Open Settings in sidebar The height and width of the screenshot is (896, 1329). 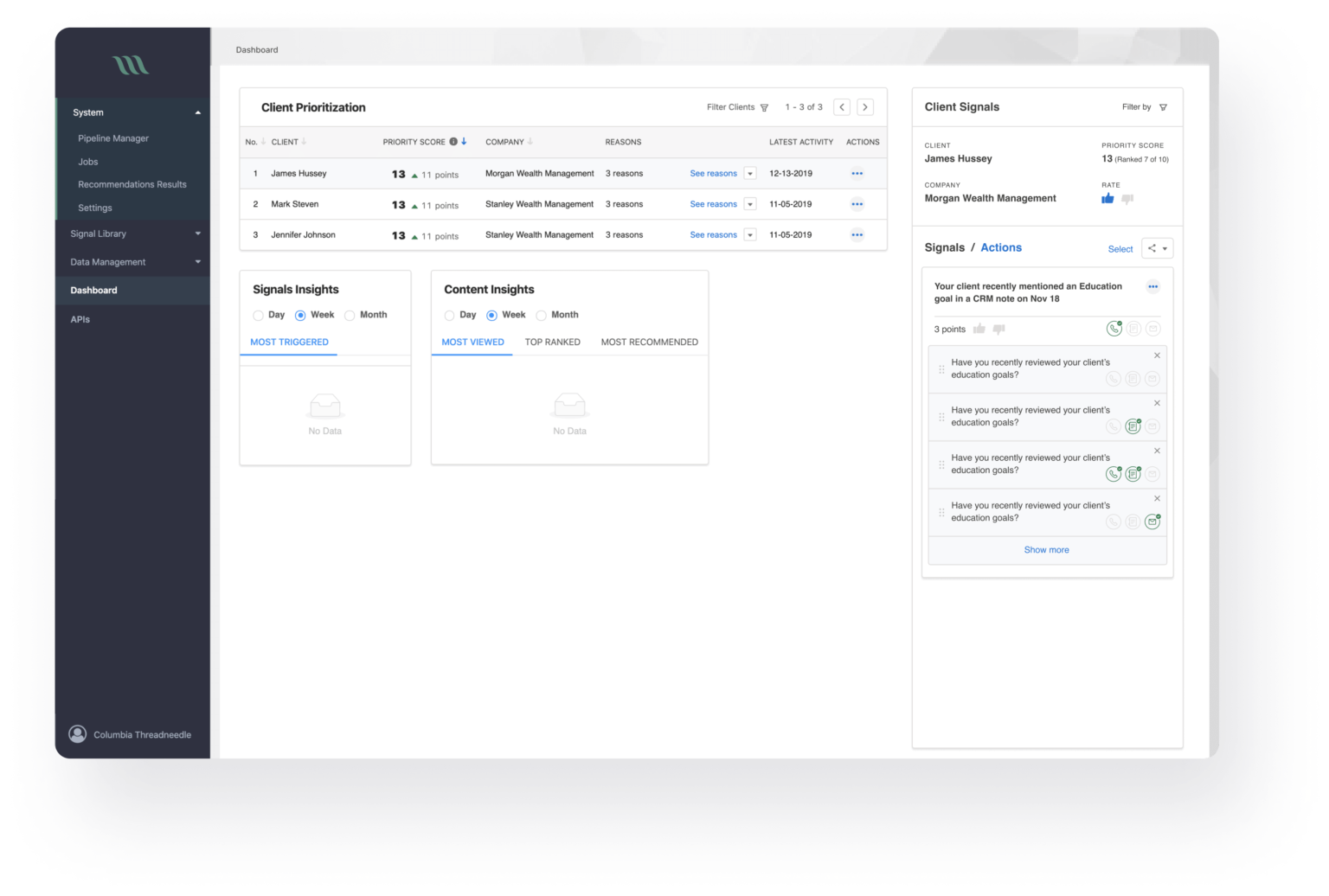pyautogui.click(x=95, y=208)
